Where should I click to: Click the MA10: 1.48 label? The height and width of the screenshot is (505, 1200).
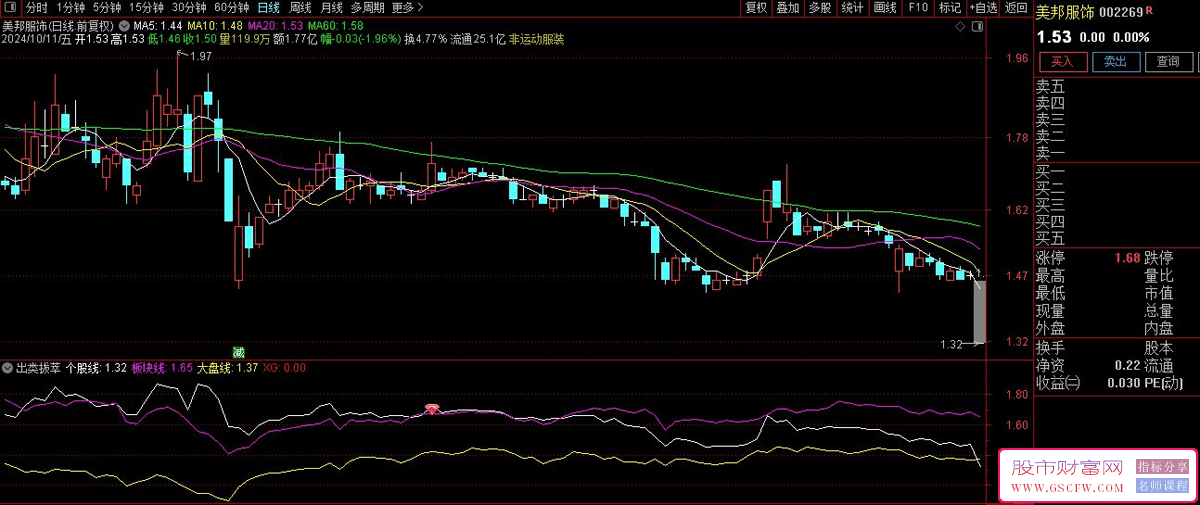(215, 25)
